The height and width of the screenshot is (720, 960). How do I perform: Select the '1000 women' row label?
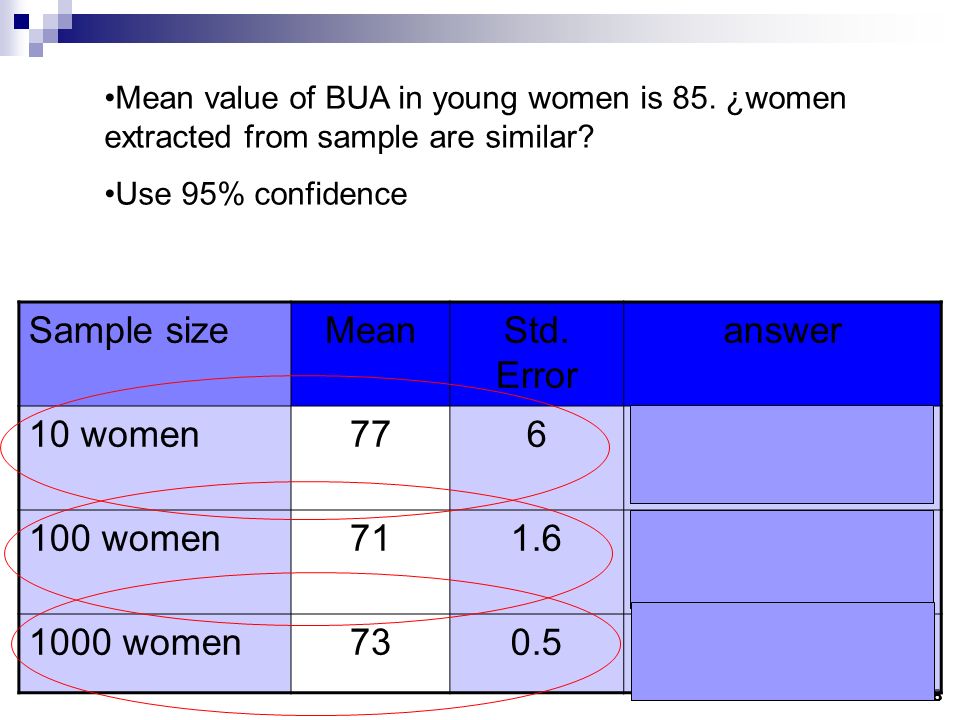[x=135, y=643]
